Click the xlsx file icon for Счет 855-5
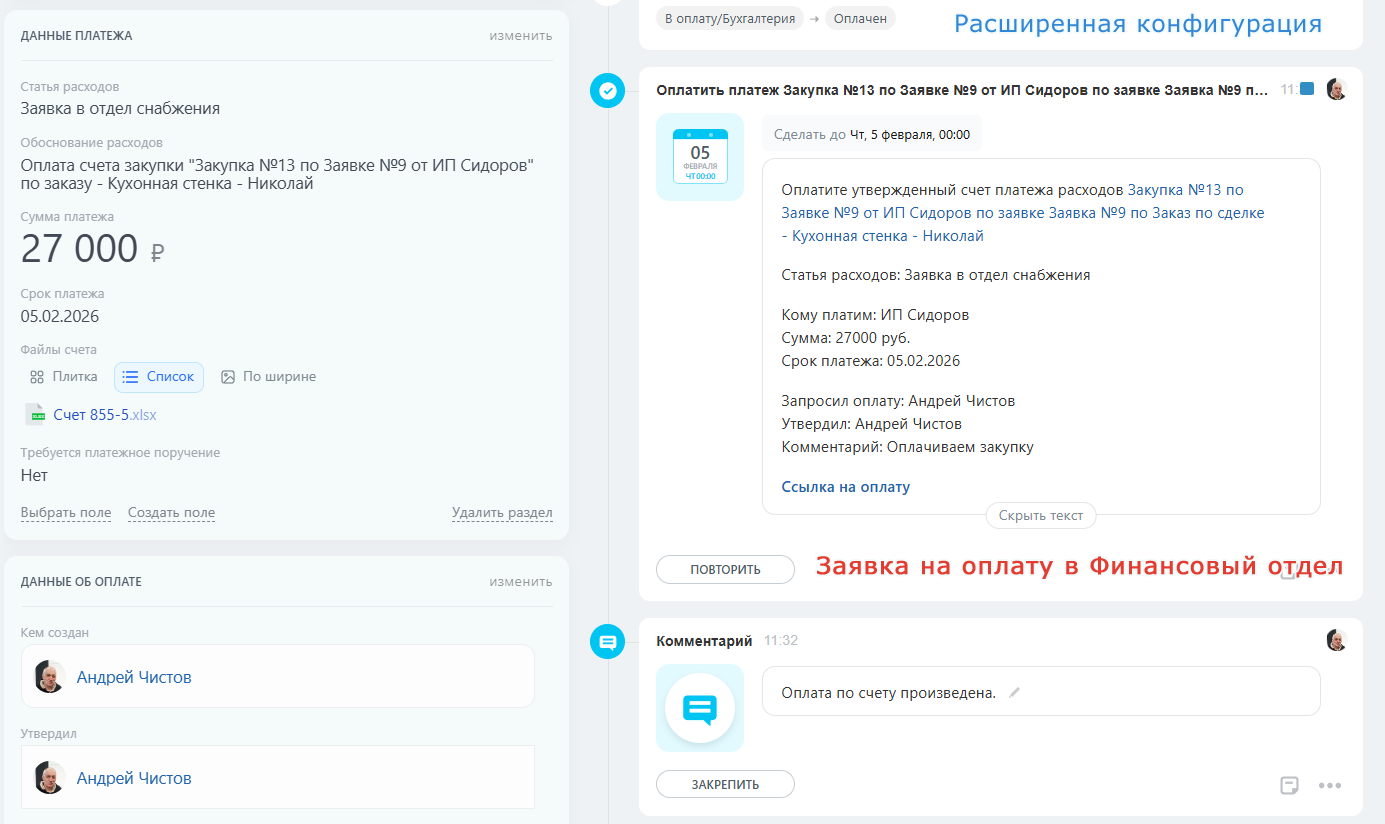Image resolution: width=1385 pixels, height=824 pixels. [x=37, y=415]
